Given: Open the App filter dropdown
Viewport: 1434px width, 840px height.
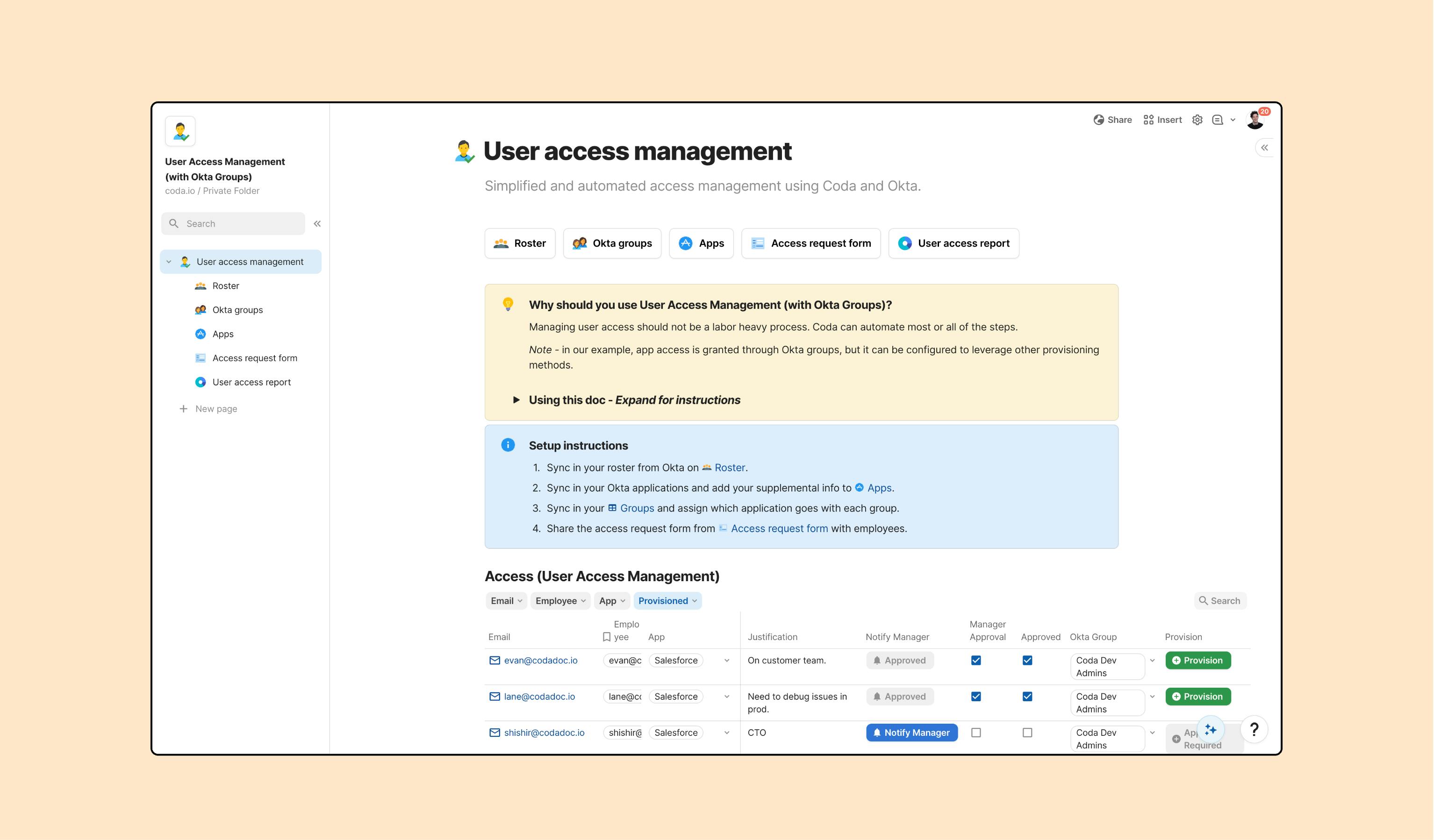Looking at the screenshot, I should (612, 601).
